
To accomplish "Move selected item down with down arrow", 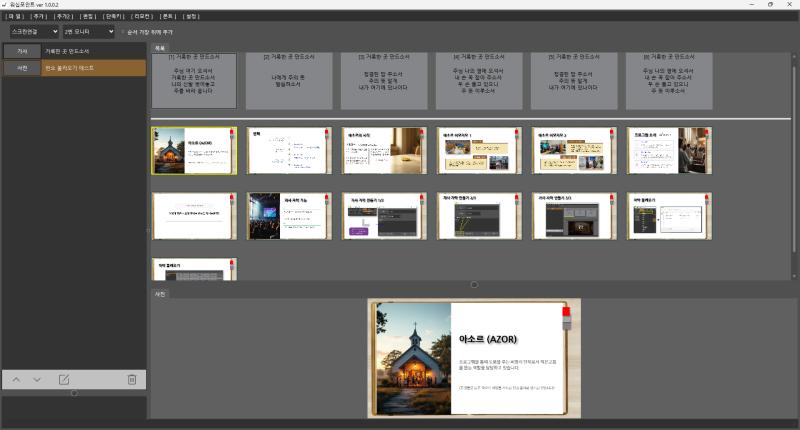I will click(x=37, y=379).
